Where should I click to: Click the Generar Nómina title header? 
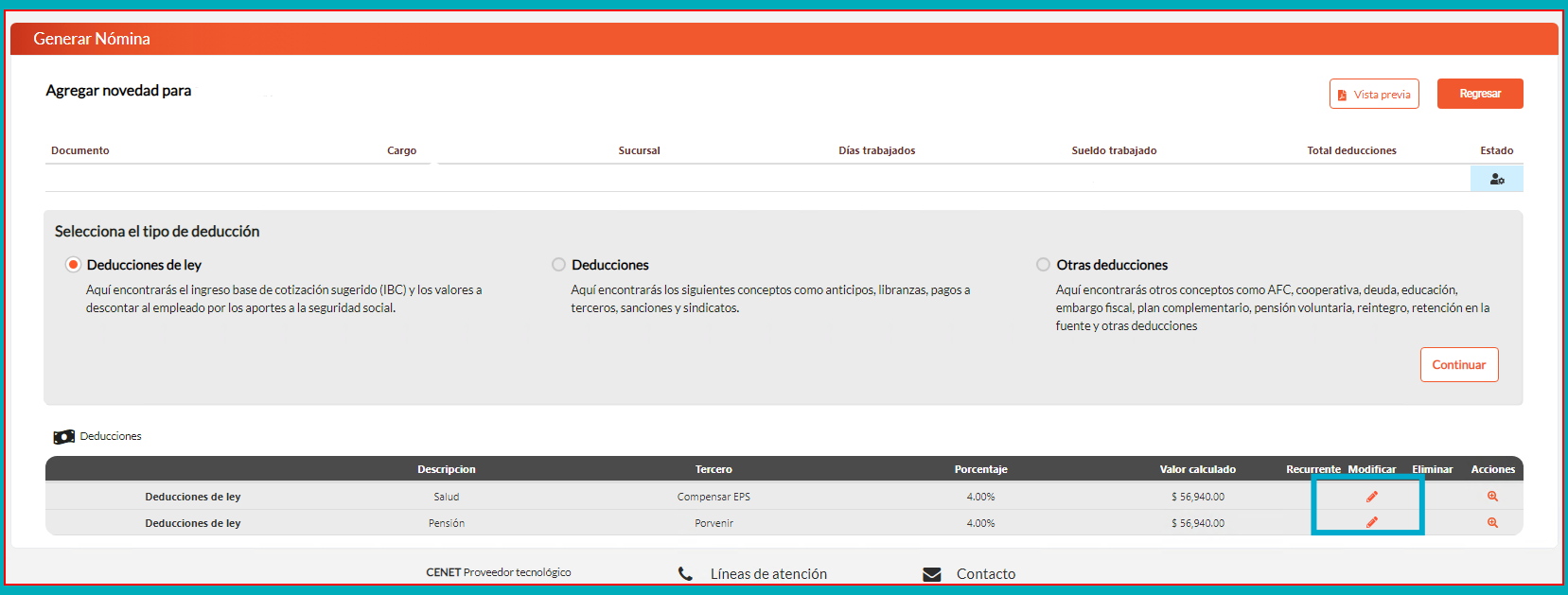click(92, 39)
